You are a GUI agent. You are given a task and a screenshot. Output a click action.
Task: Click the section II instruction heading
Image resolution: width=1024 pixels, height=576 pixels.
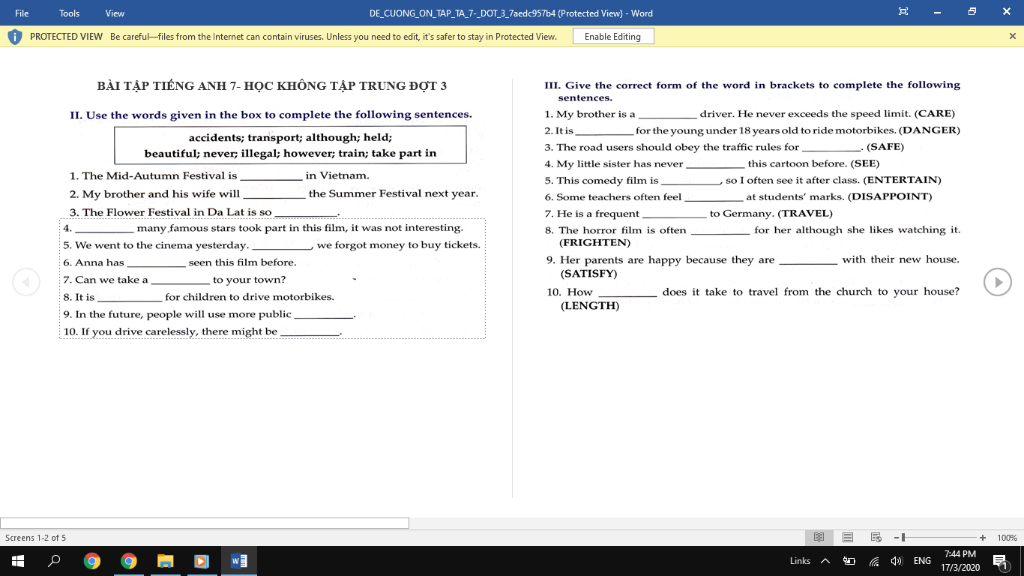click(x=271, y=114)
